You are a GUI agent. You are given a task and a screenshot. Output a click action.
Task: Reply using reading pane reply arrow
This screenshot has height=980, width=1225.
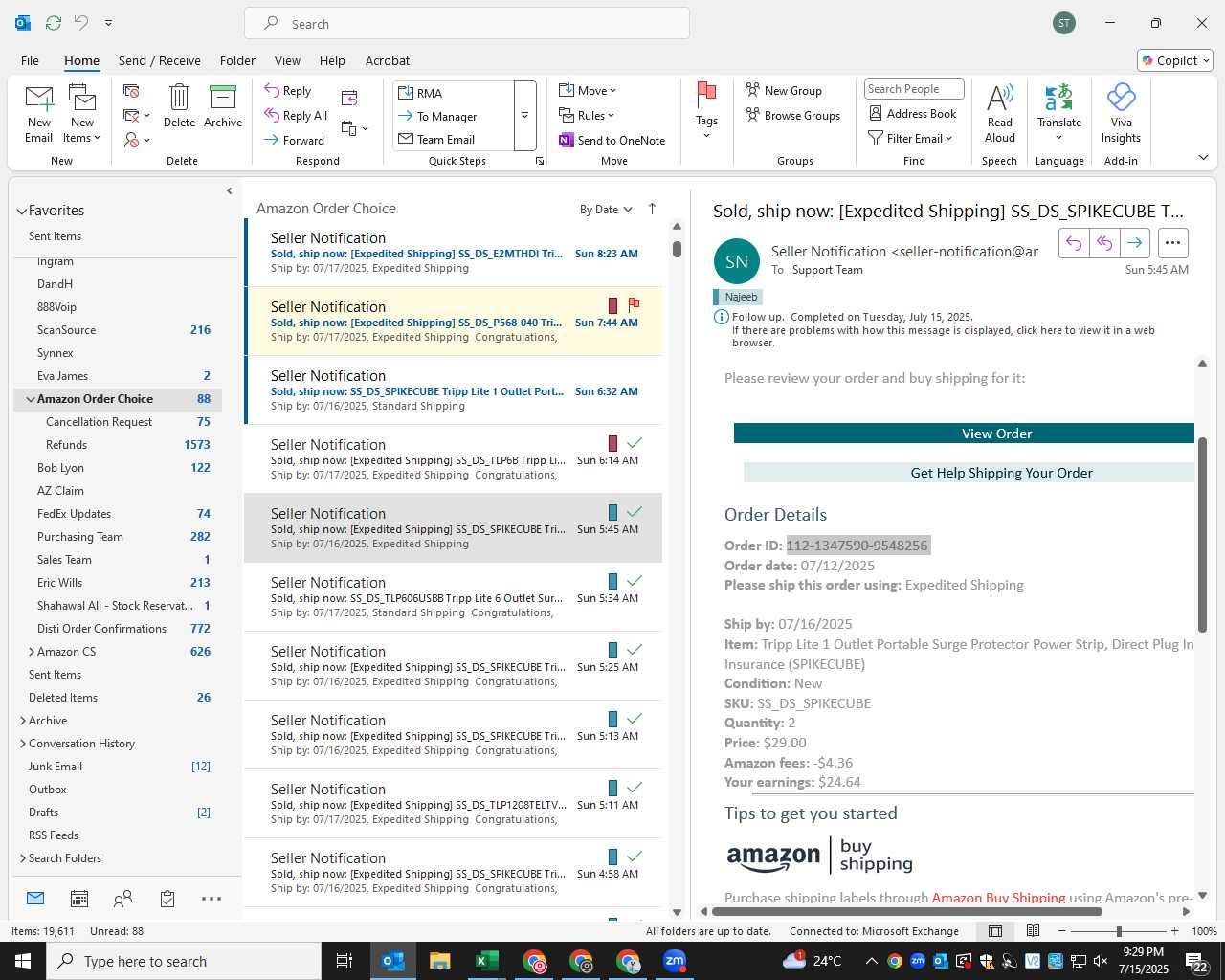coord(1074,243)
